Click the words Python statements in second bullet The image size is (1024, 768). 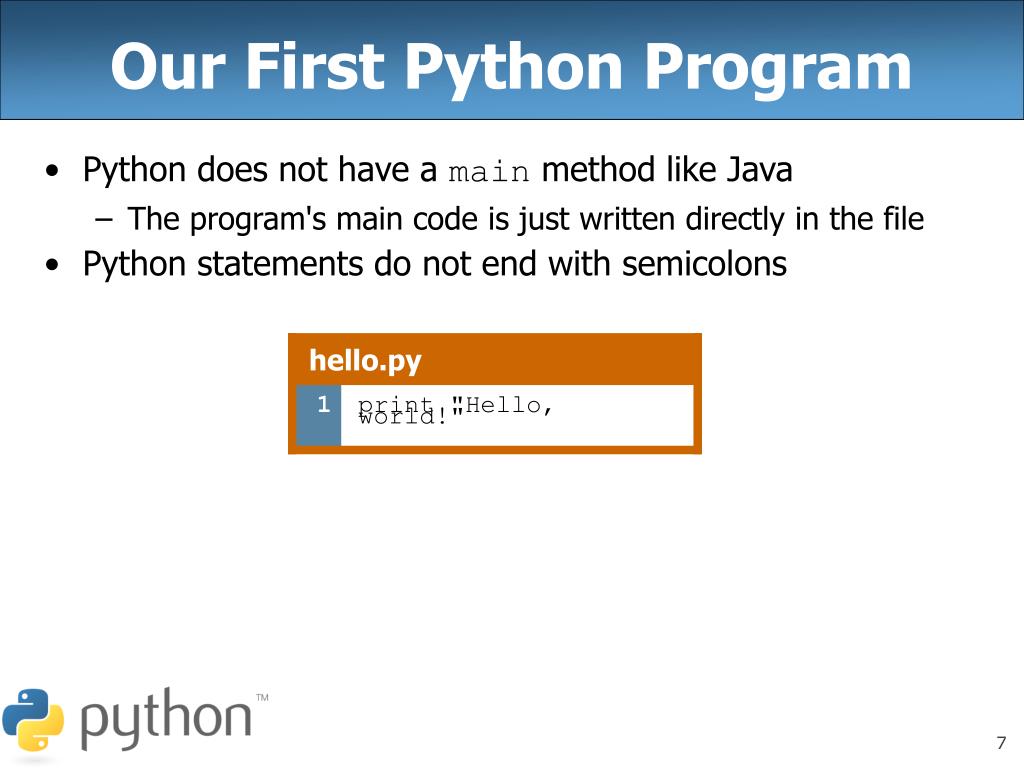pyautogui.click(x=223, y=264)
